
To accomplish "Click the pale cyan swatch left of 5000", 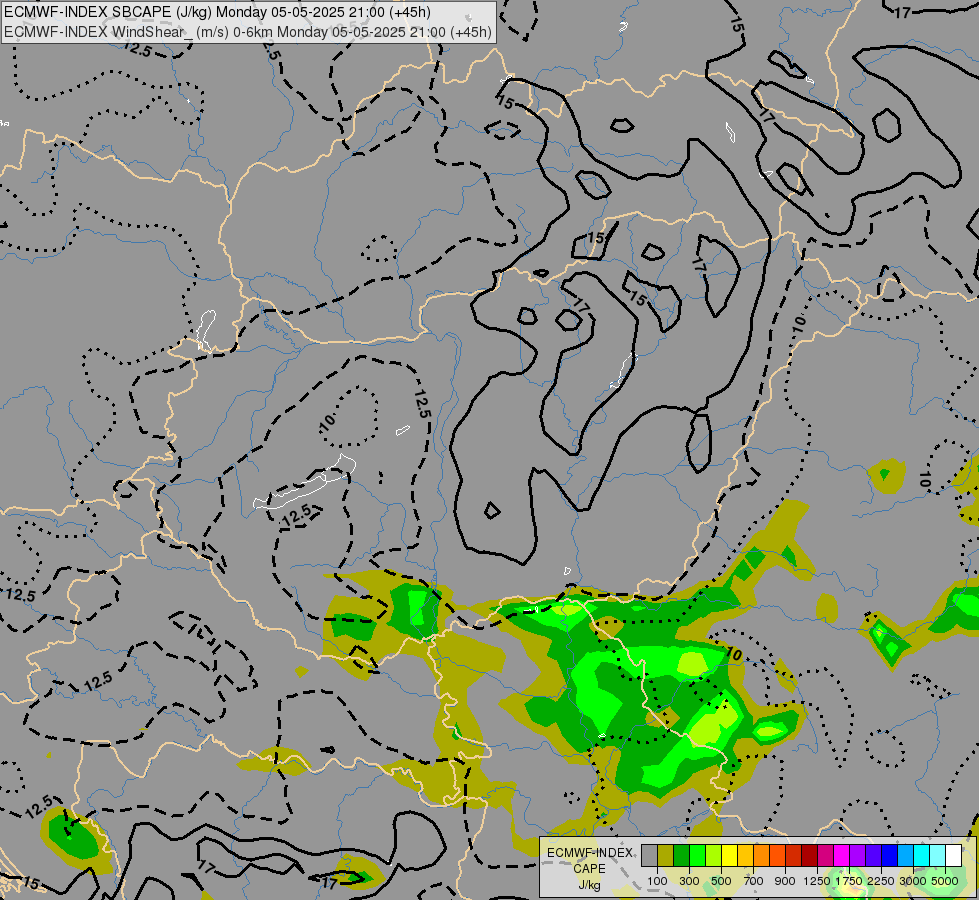I will [x=938, y=856].
